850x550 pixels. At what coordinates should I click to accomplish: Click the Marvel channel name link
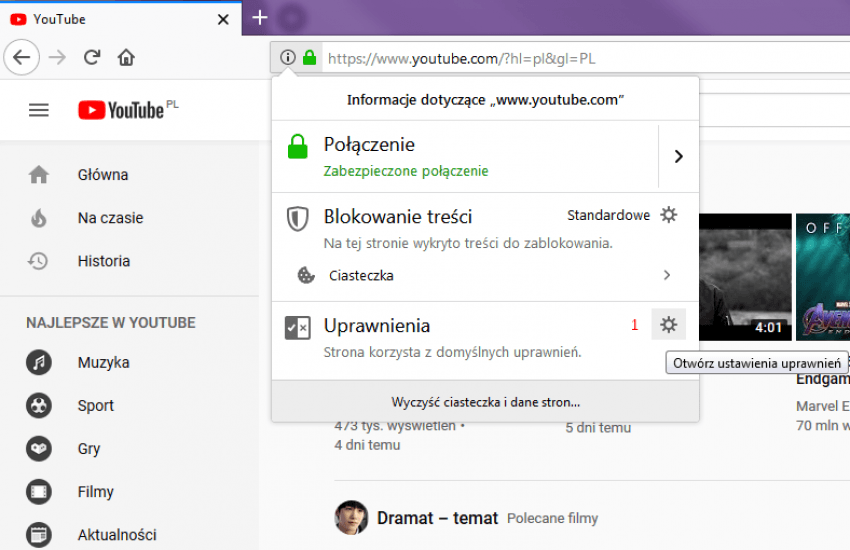pyautogui.click(x=823, y=406)
